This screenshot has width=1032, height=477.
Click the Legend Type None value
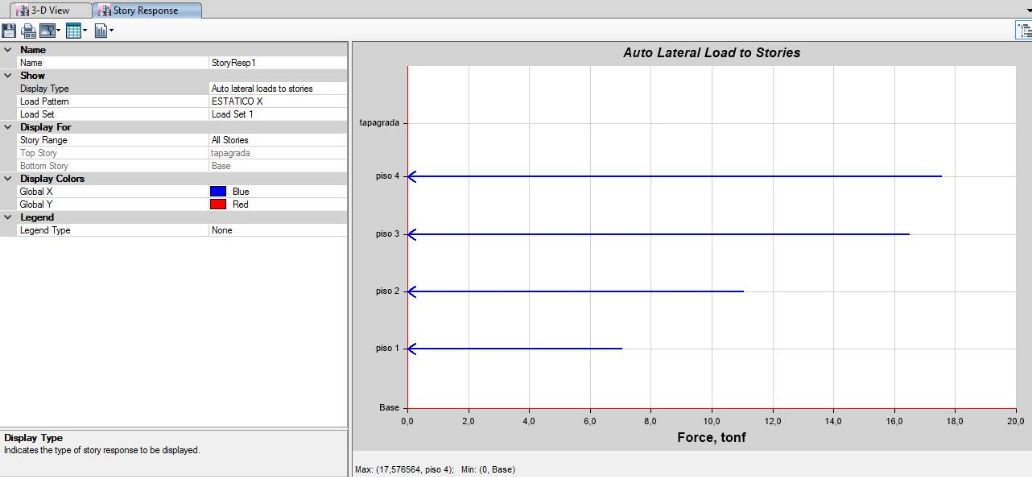click(277, 230)
